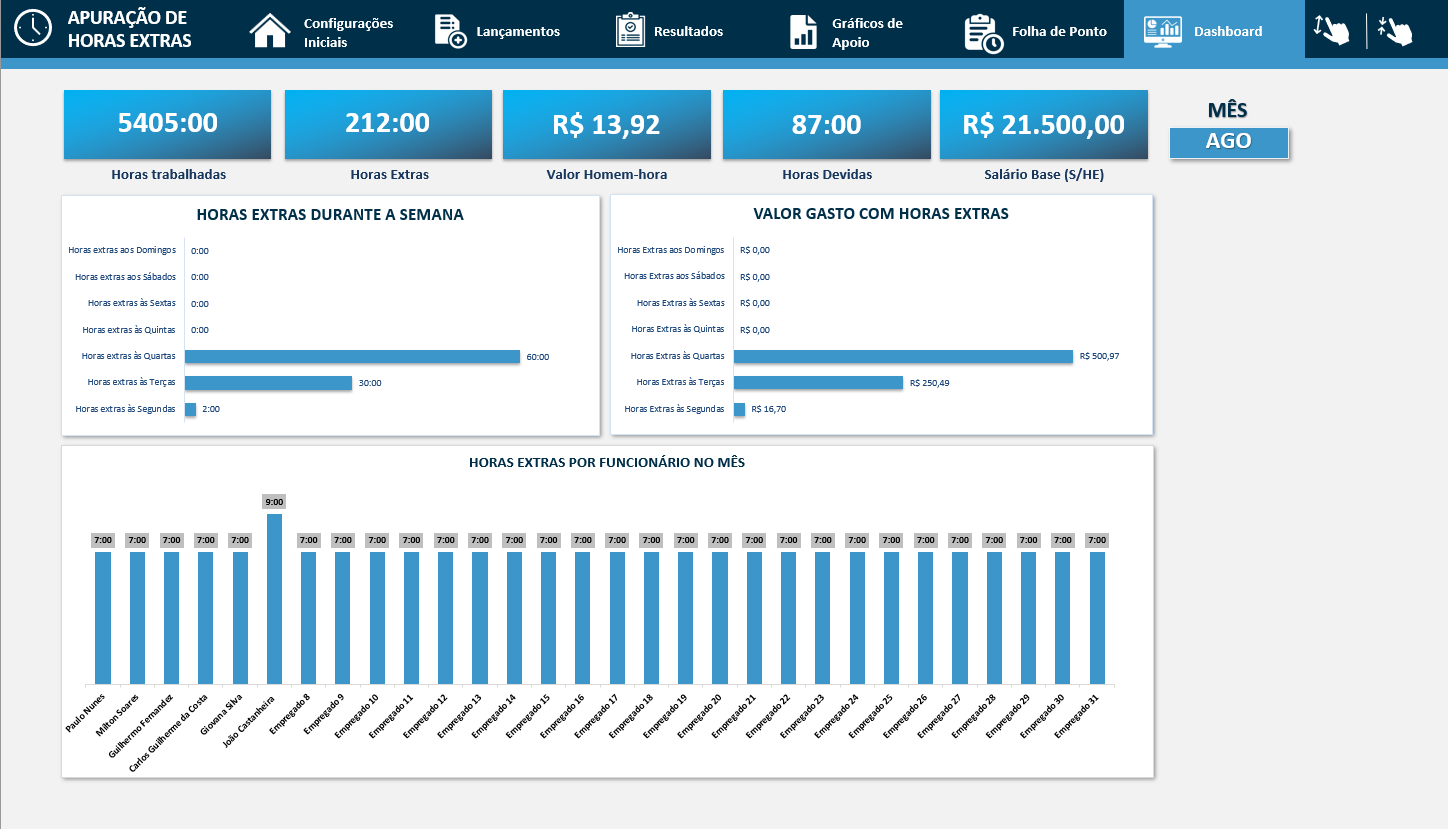Click the R$ 250,49 Terças bar
1448x829 pixels.
(x=818, y=383)
